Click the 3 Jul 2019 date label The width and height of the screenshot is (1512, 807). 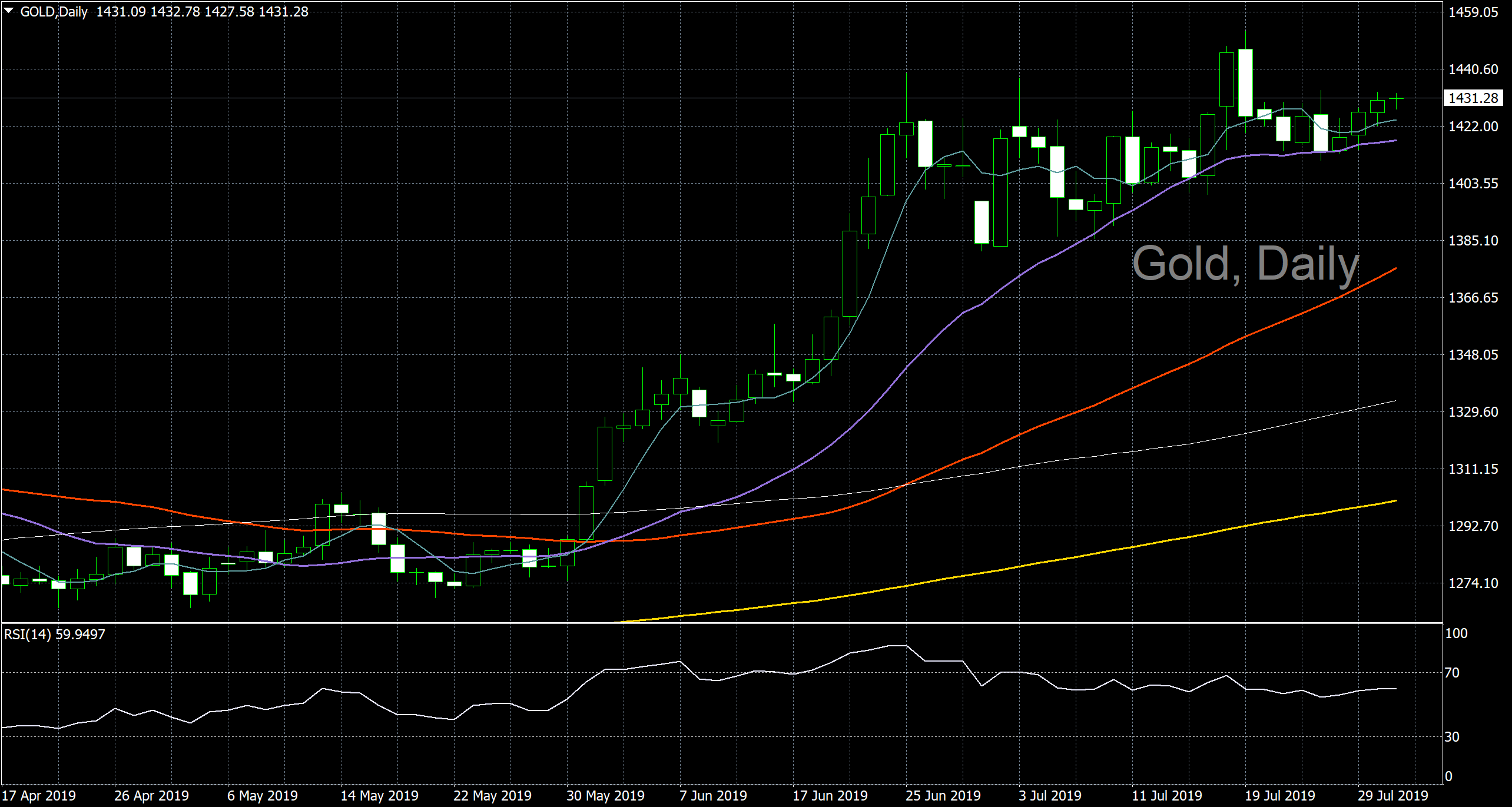(1050, 796)
